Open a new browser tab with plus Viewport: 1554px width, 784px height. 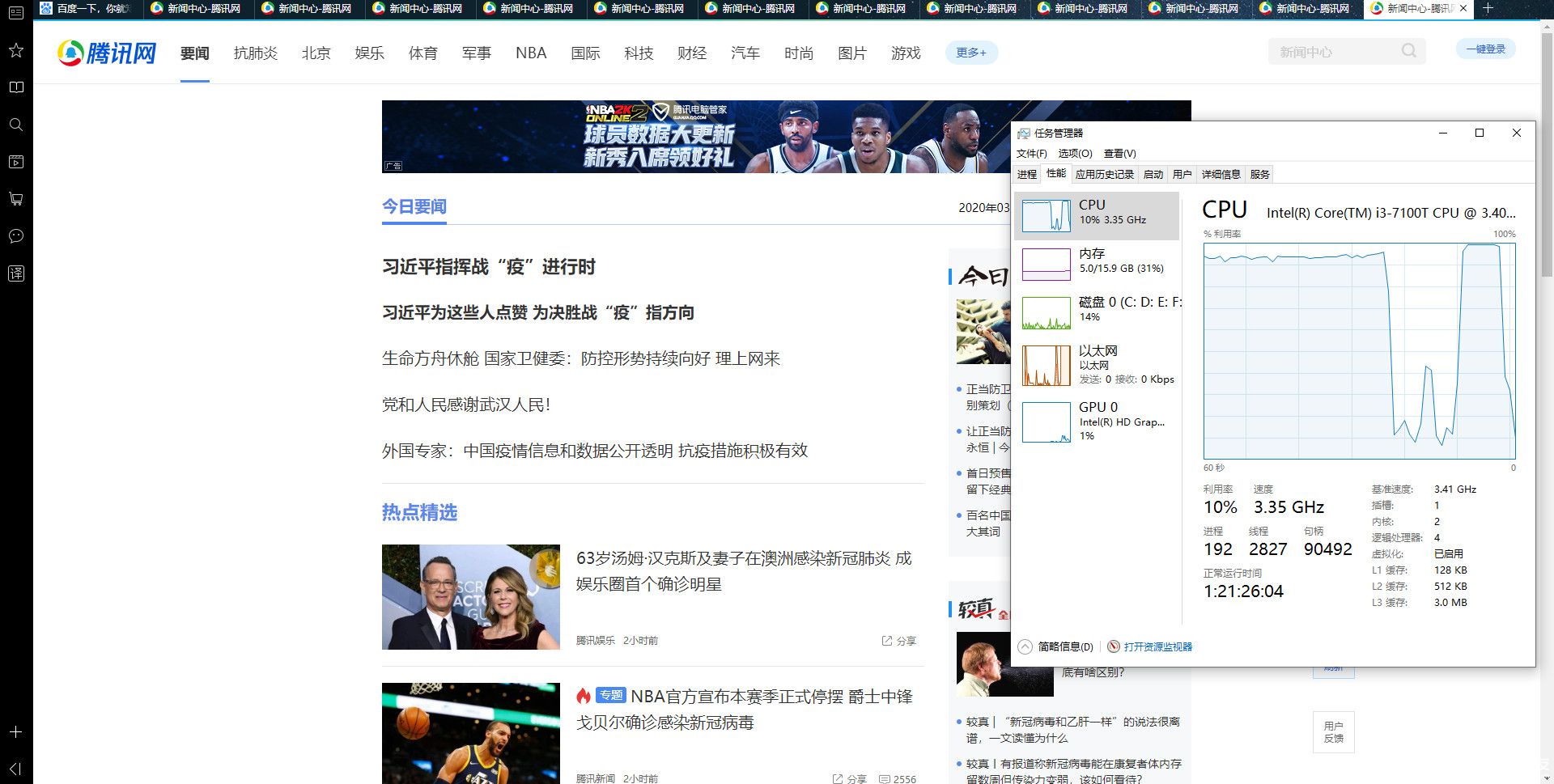point(1488,8)
